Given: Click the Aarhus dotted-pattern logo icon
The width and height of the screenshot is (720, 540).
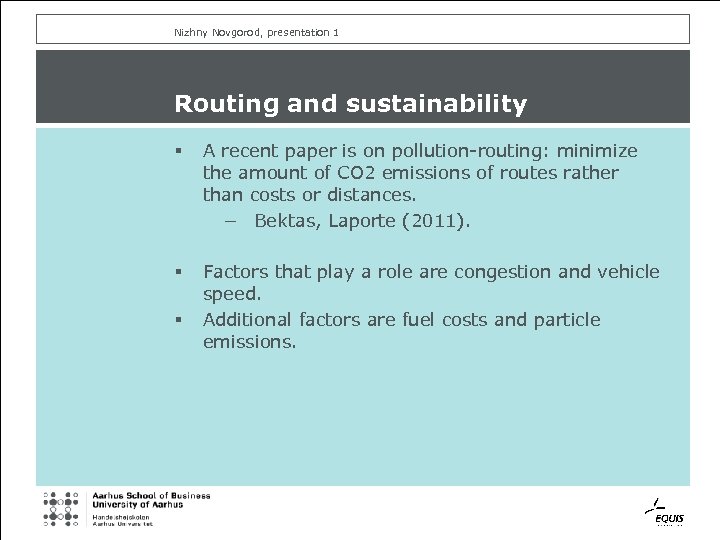Looking at the screenshot, I should (61, 509).
